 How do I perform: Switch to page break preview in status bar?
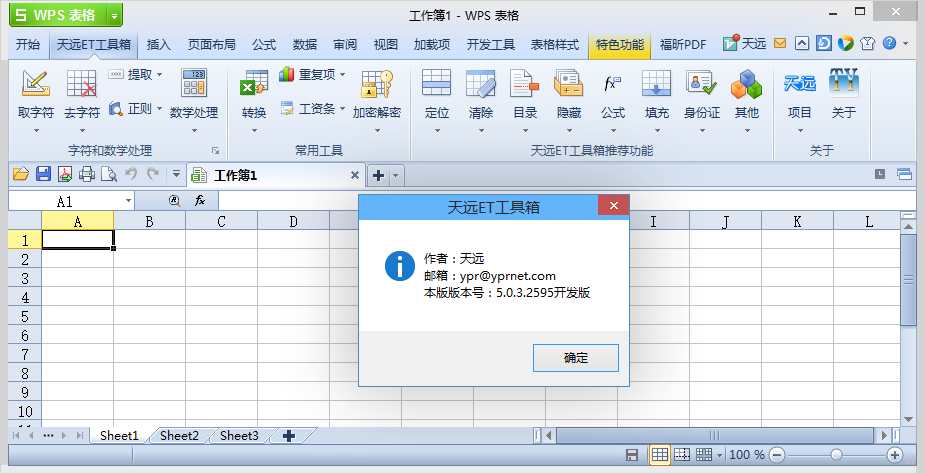click(x=682, y=455)
